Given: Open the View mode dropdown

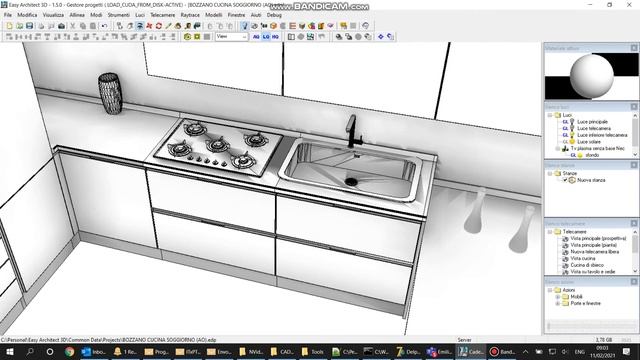Looking at the screenshot, I should [x=231, y=37].
